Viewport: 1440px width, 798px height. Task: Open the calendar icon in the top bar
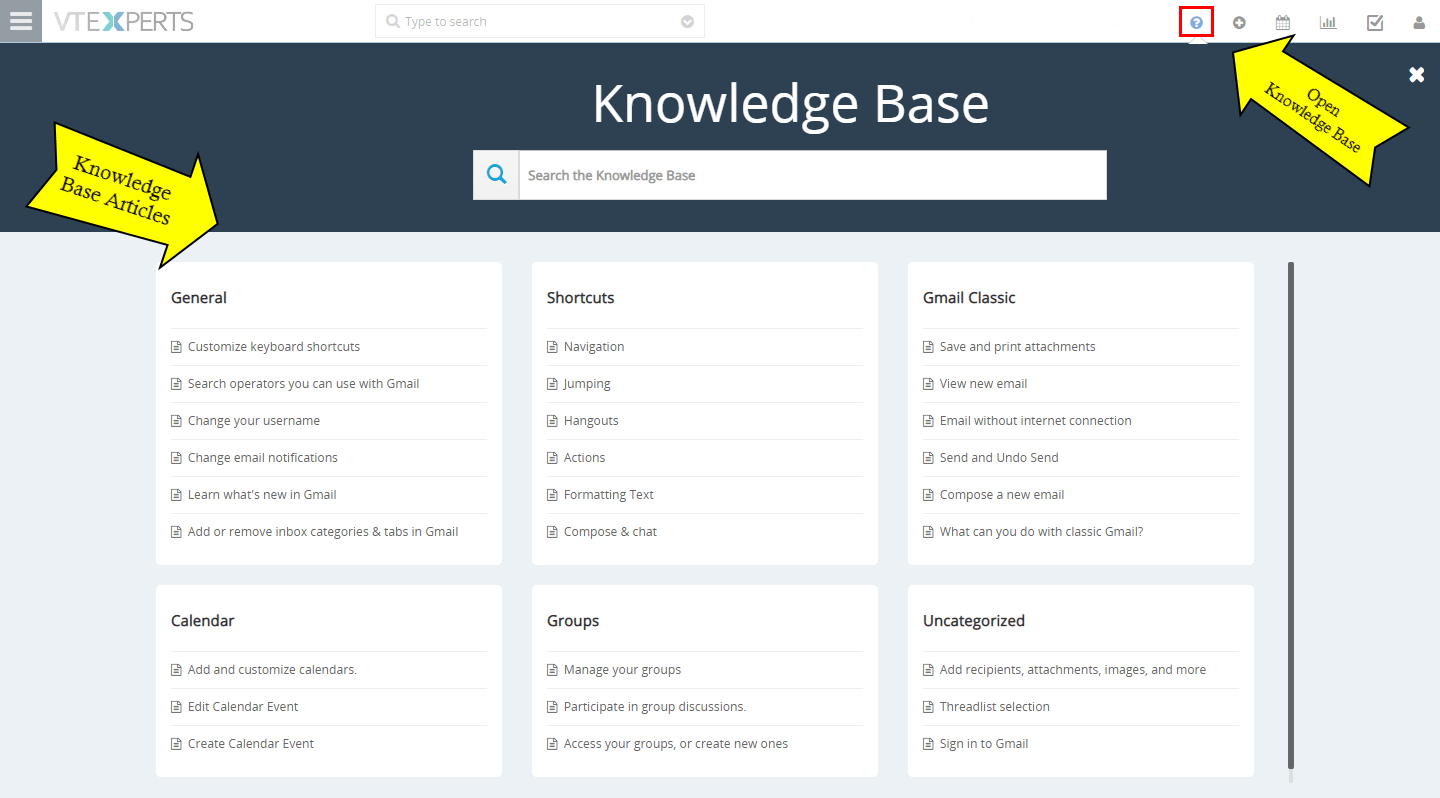[1282, 21]
